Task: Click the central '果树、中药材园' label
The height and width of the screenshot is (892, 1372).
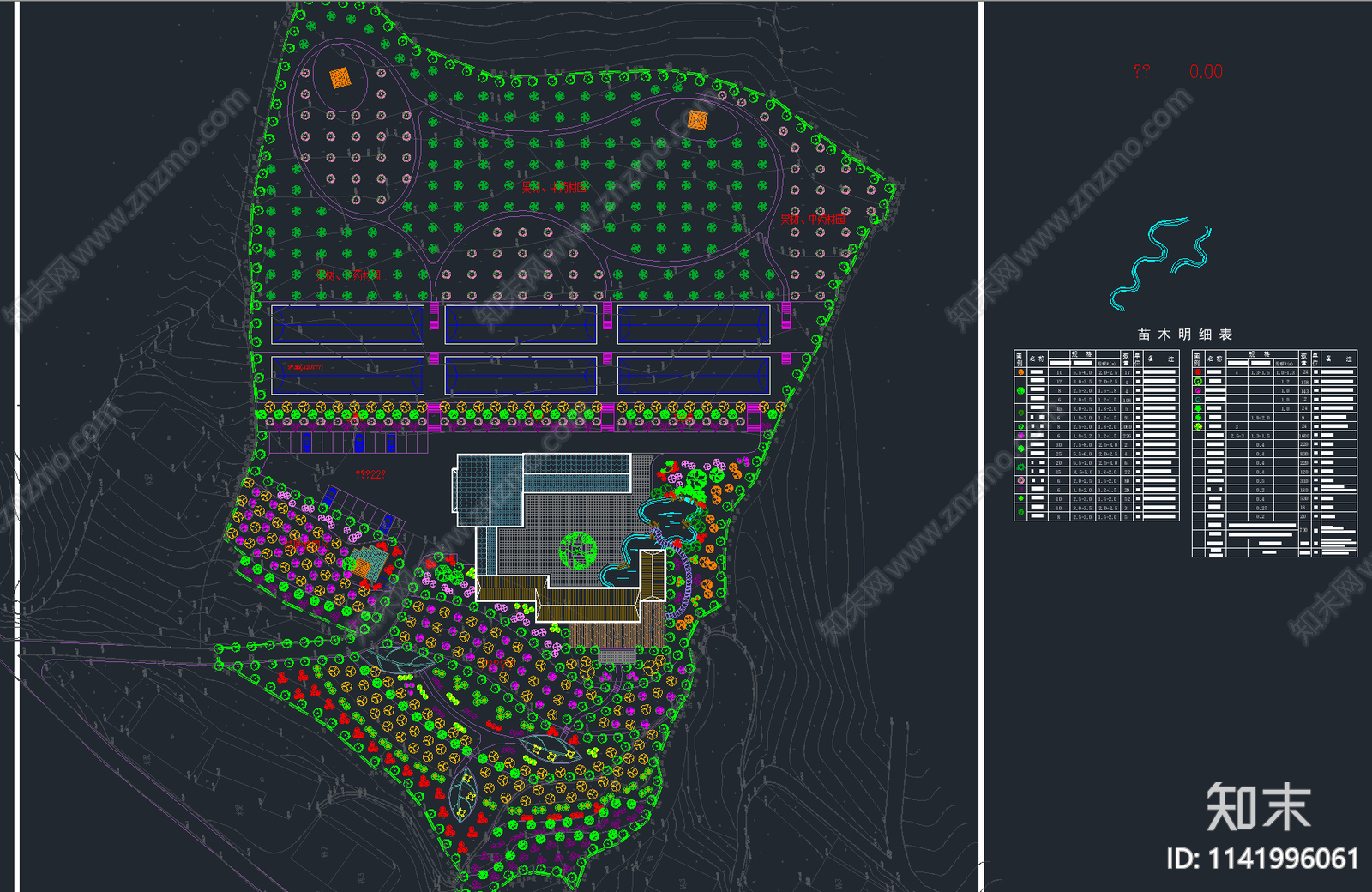Action: point(555,187)
